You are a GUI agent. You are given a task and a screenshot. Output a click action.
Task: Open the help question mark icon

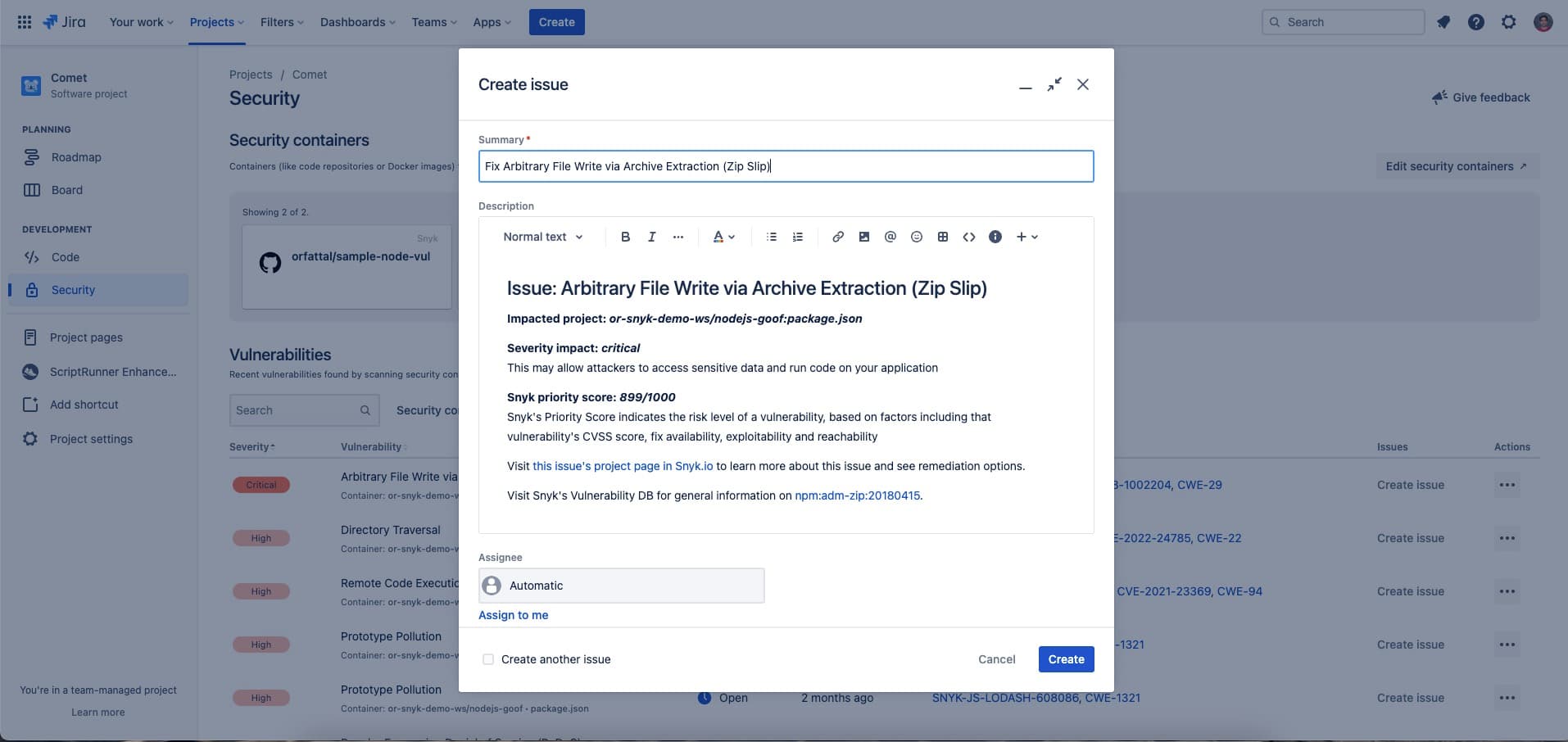pyautogui.click(x=1476, y=22)
